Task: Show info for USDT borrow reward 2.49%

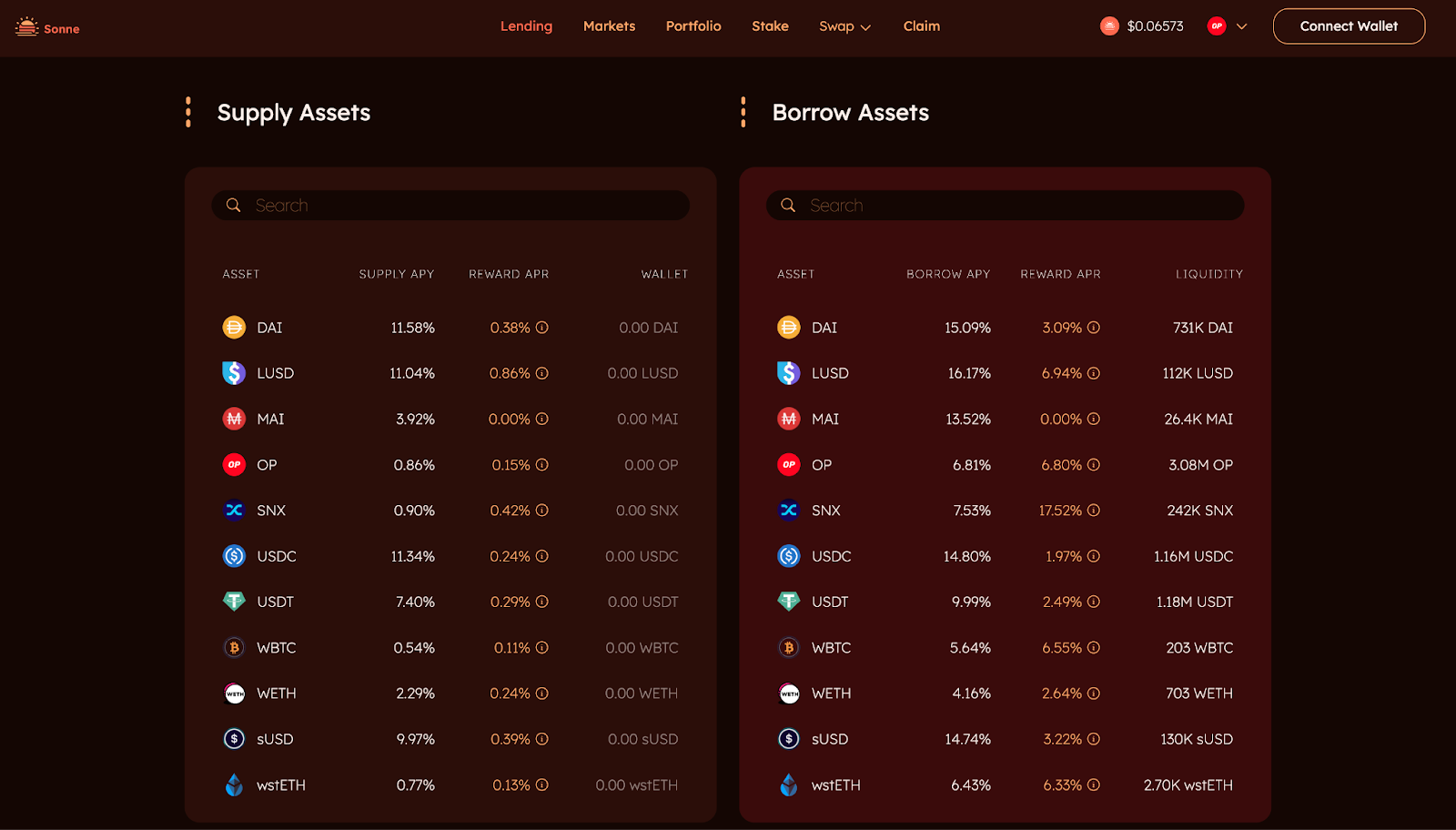Action: pyautogui.click(x=1094, y=602)
